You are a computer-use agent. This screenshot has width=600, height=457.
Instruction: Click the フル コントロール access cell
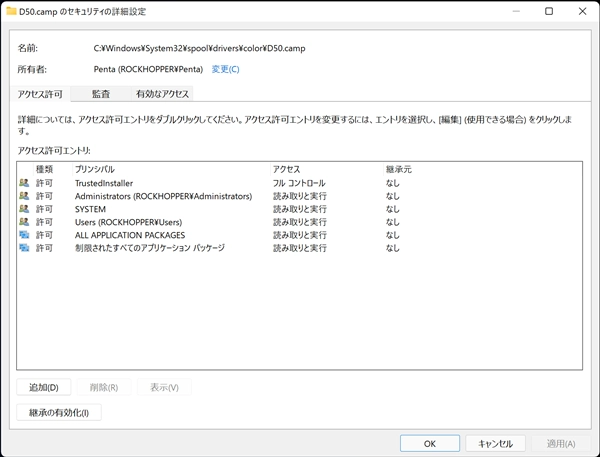(x=299, y=183)
